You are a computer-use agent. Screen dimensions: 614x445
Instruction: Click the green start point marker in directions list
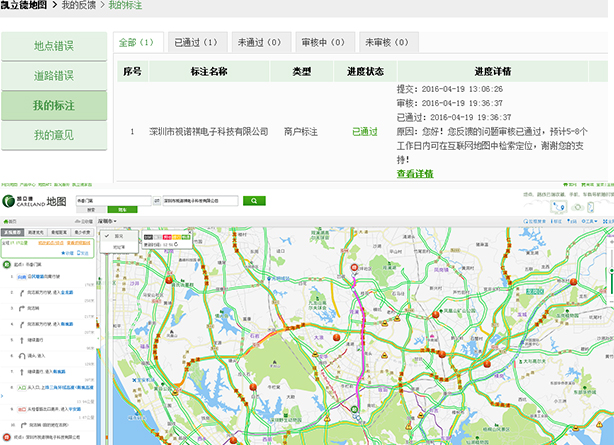point(7,264)
